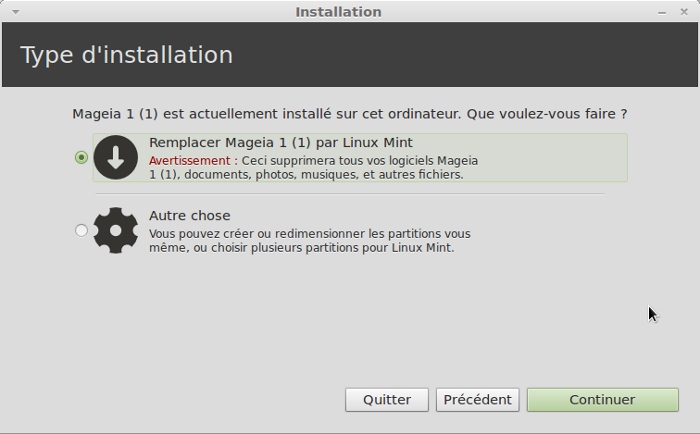Image resolution: width=700 pixels, height=434 pixels.
Task: Proceed with the Continuer button
Action: click(602, 399)
